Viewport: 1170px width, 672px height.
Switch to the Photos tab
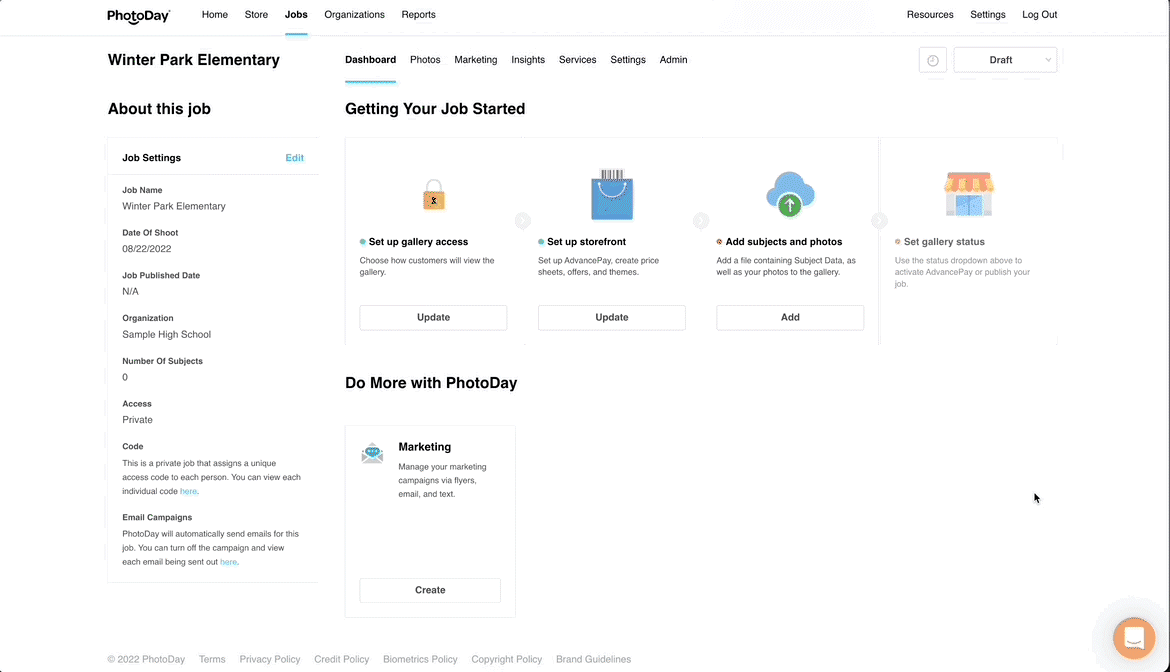[425, 60]
